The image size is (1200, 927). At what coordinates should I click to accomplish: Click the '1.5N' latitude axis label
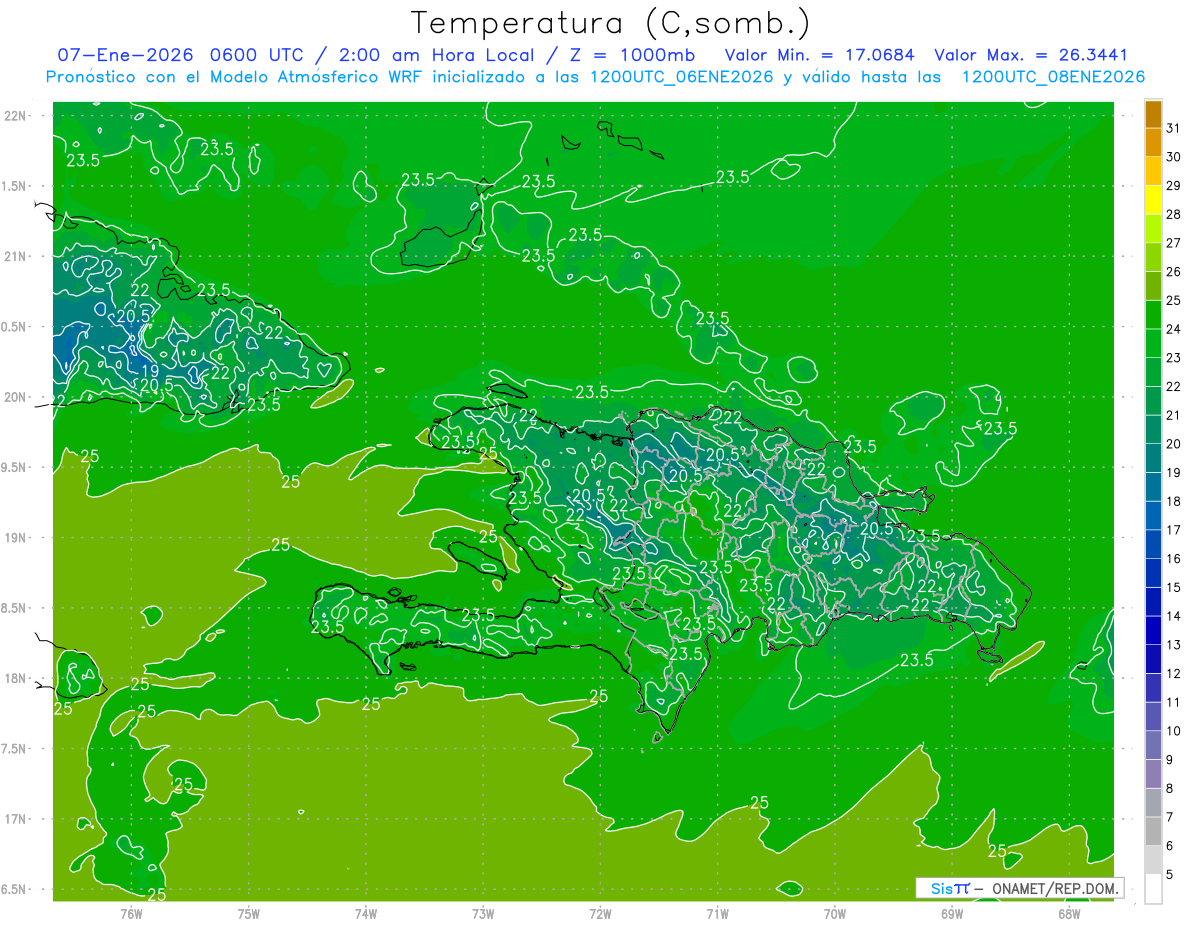(x=15, y=186)
